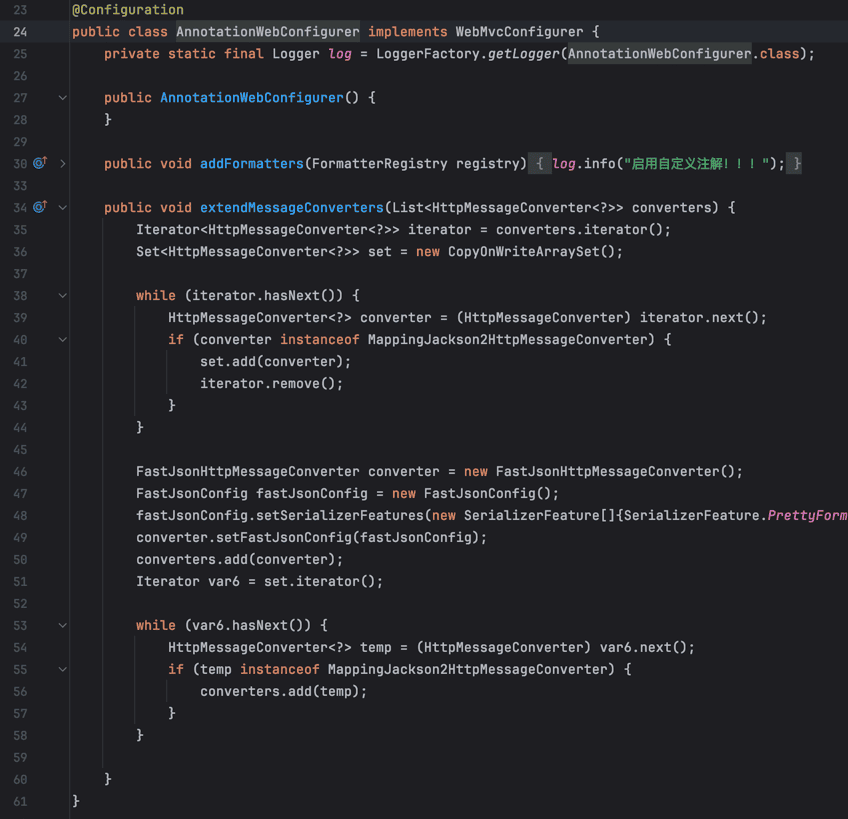Viewport: 848px width, 819px height.
Task: Collapse the if block on line 40
Action: click(x=63, y=340)
